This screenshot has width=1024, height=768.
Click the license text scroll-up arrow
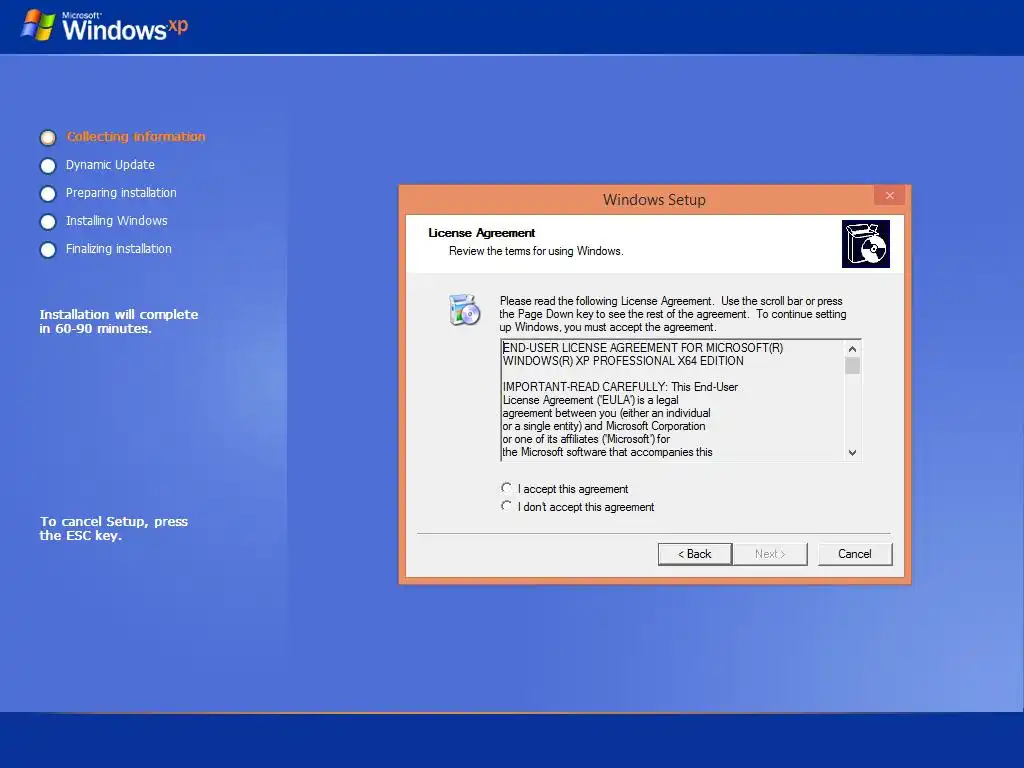(x=852, y=349)
